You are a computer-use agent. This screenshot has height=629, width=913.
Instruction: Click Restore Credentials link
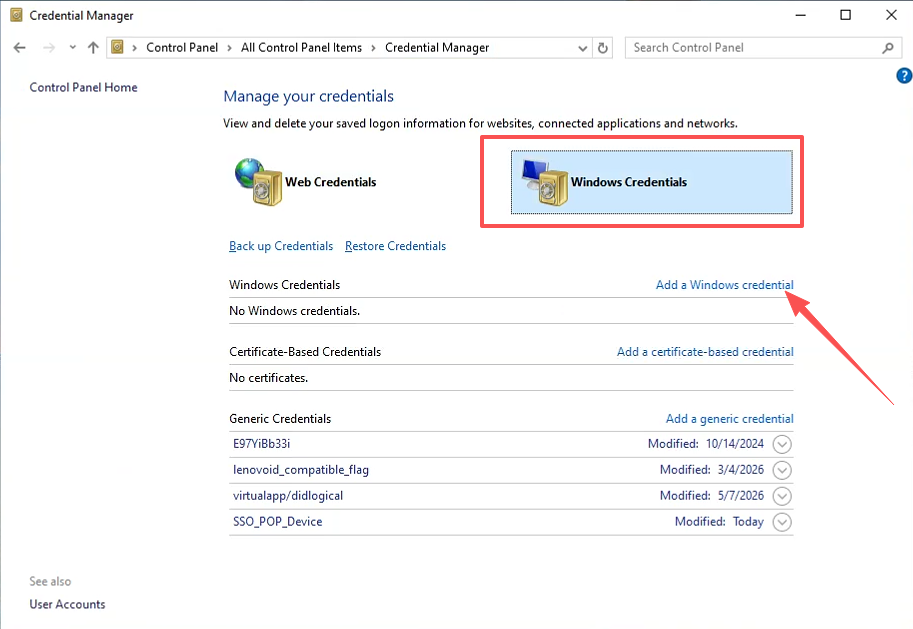point(395,246)
